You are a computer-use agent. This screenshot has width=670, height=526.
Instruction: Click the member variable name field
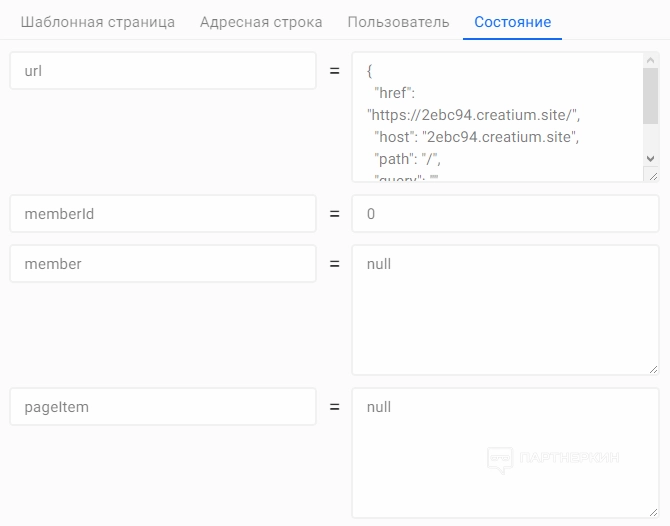(163, 264)
